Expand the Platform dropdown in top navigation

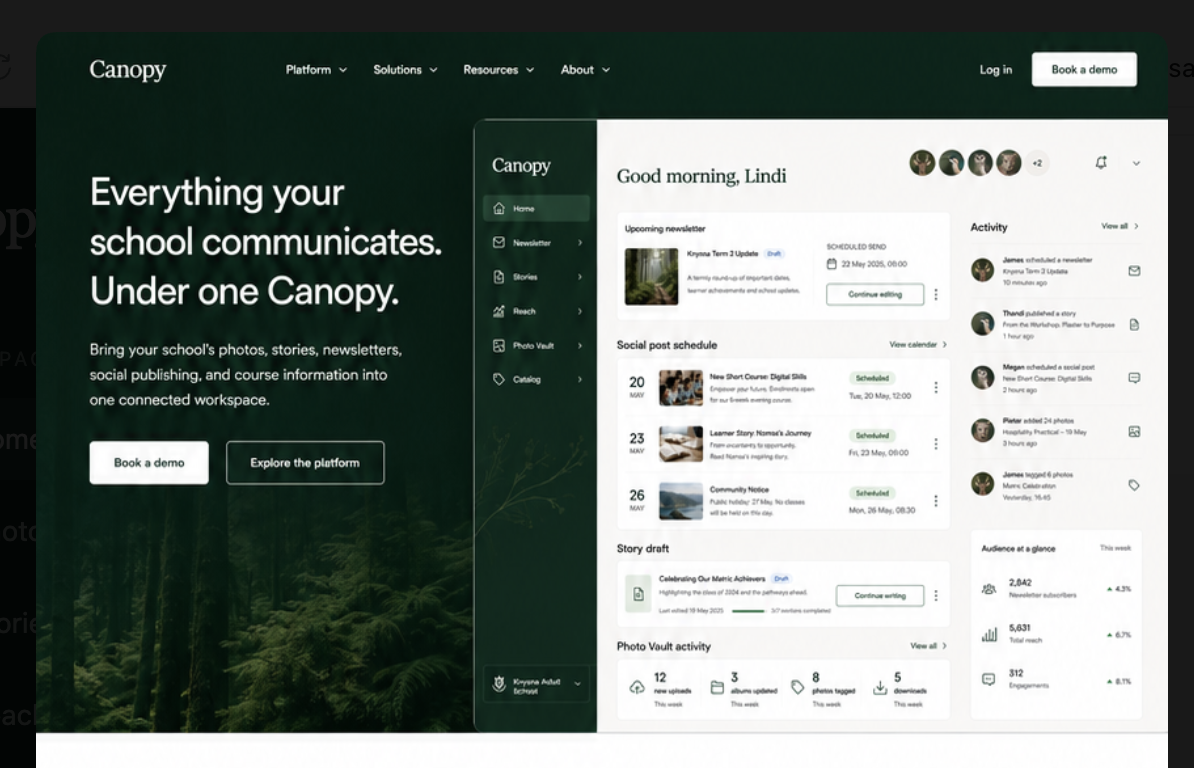coord(317,70)
